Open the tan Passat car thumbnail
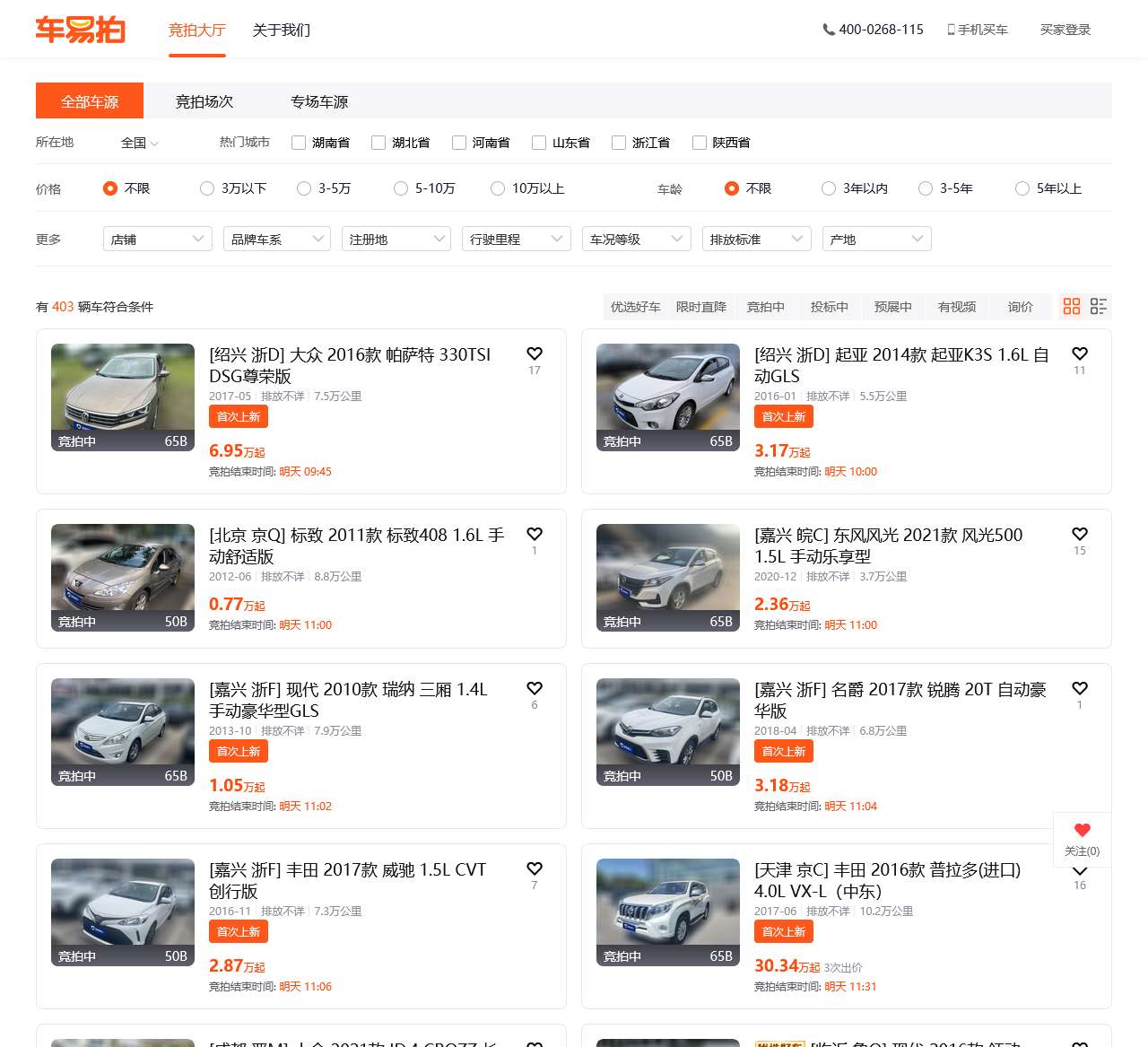The image size is (1148, 1047). point(123,397)
